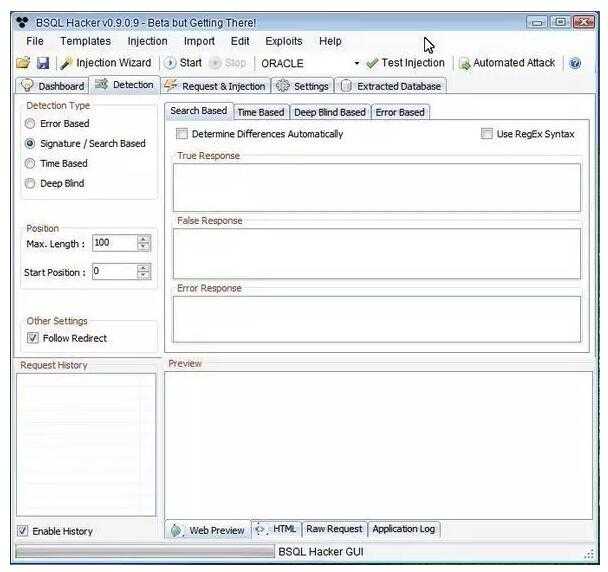Start the Automated Attack
This screenshot has height=572, width=608.
click(x=507, y=63)
